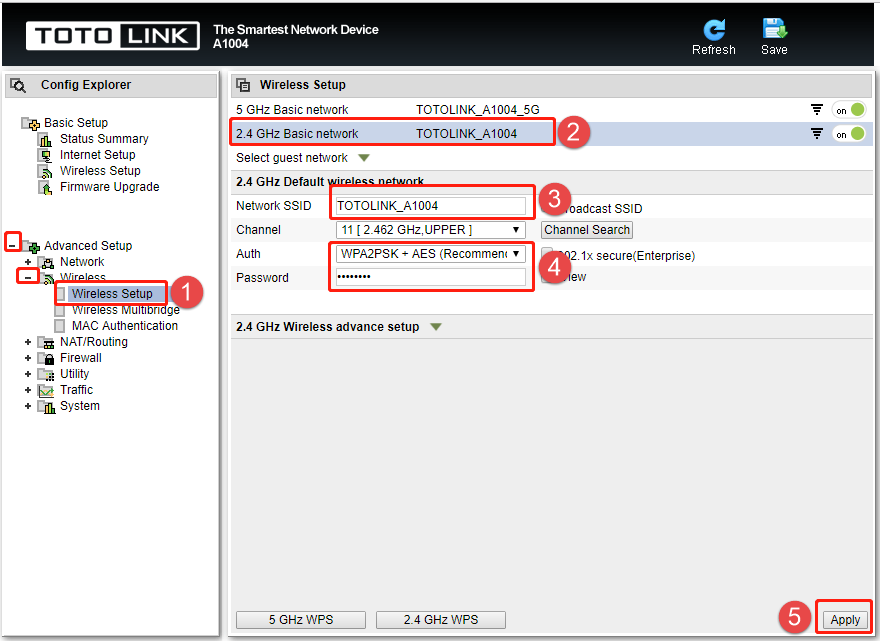The width and height of the screenshot is (880, 641).
Task: Open the MAC Authentication page icon
Action: click(x=59, y=326)
